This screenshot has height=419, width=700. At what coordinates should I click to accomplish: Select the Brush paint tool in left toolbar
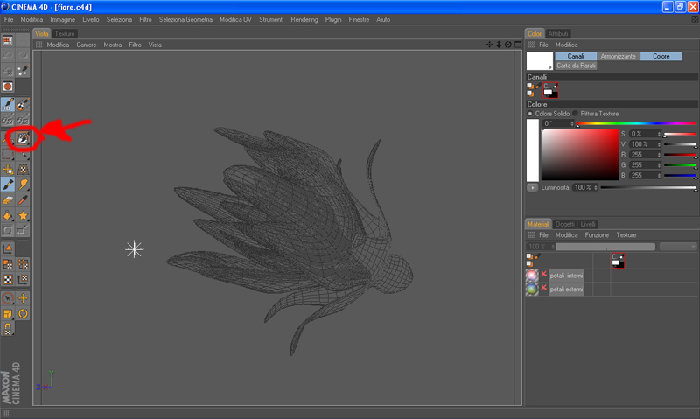point(8,184)
